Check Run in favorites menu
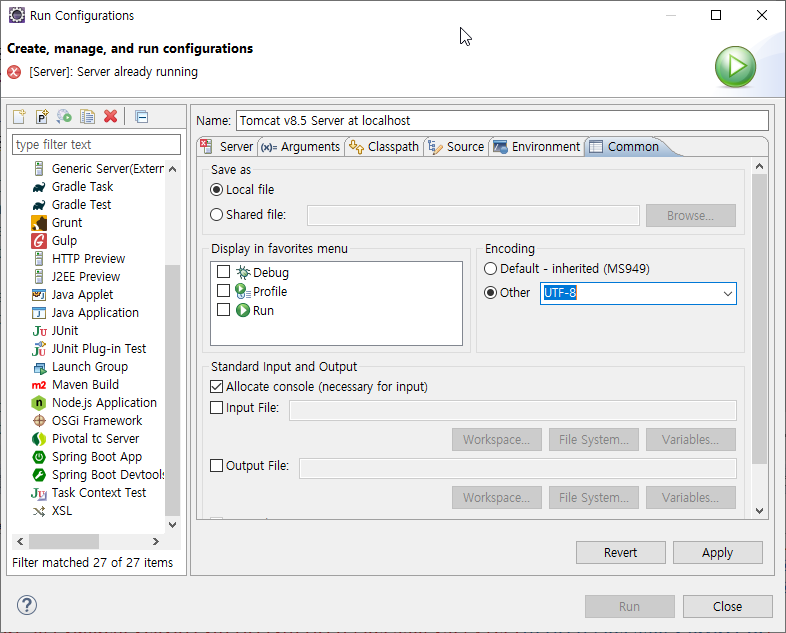The height and width of the screenshot is (633, 786). tap(224, 310)
